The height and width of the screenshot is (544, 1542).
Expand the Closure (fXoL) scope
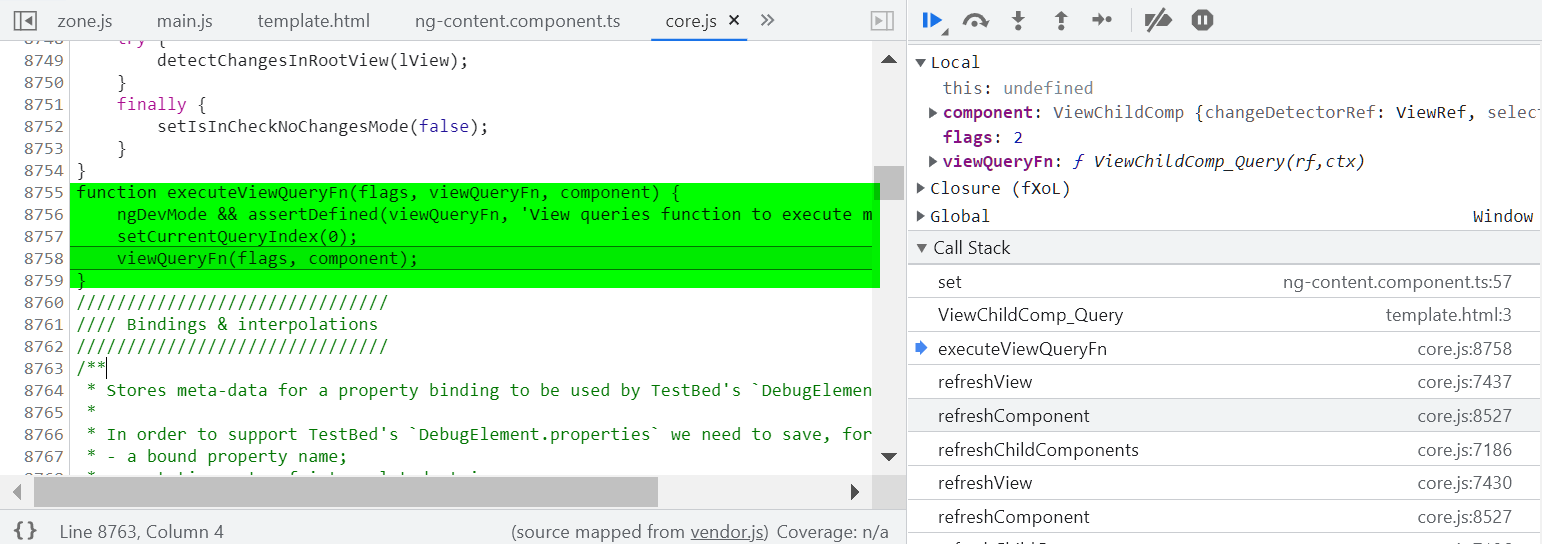coord(921,188)
